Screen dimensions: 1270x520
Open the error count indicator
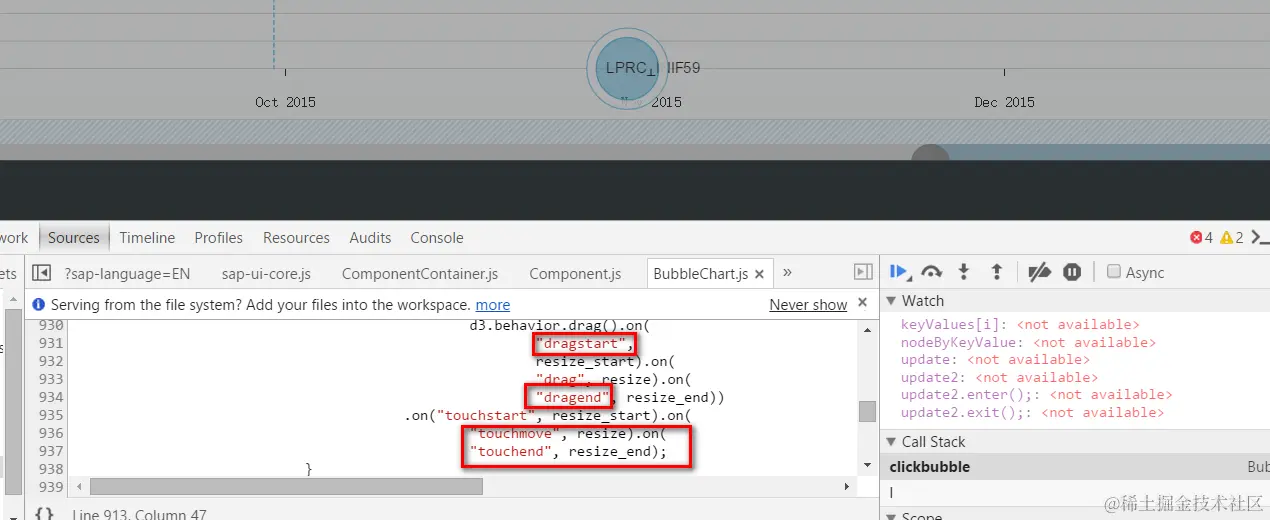pyautogui.click(x=1201, y=238)
